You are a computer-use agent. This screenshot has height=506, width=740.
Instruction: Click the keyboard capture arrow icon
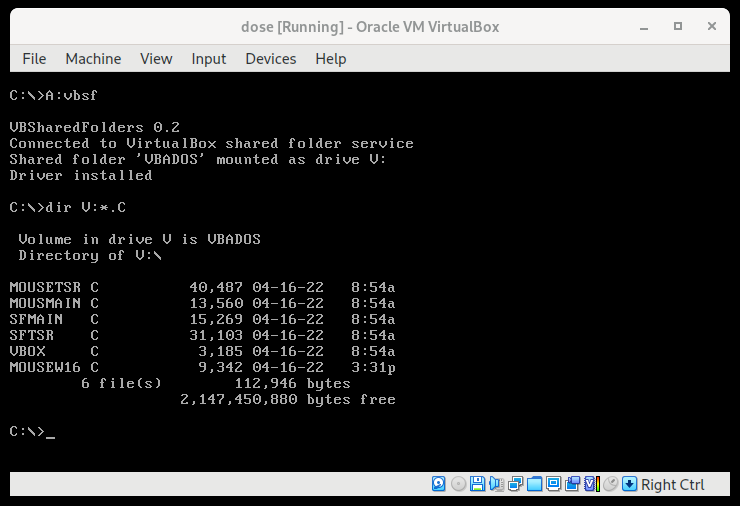click(x=630, y=484)
